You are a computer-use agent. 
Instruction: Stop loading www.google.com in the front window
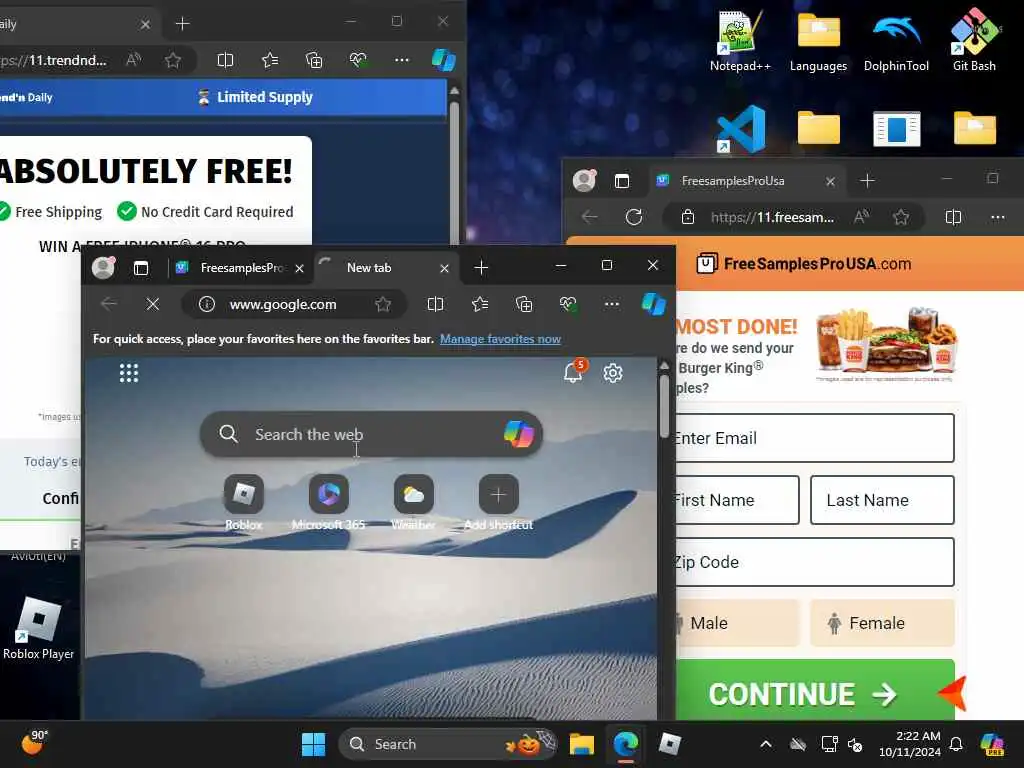(x=152, y=304)
